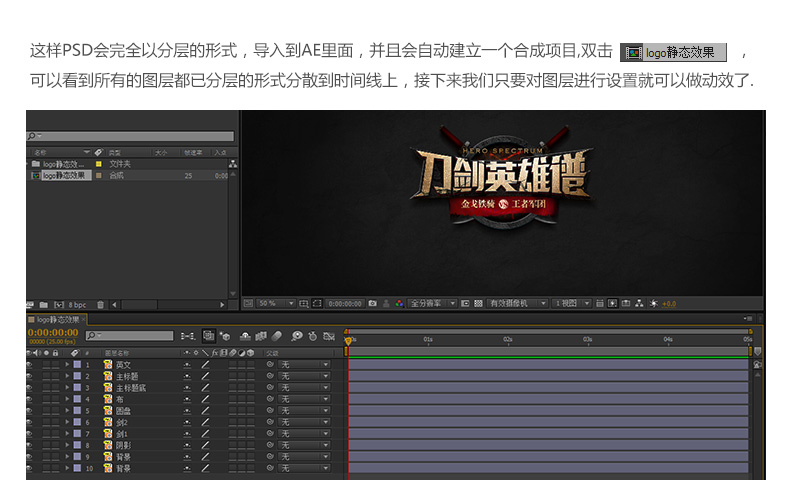Select the logo静态效果 timeline tab

tap(58, 319)
